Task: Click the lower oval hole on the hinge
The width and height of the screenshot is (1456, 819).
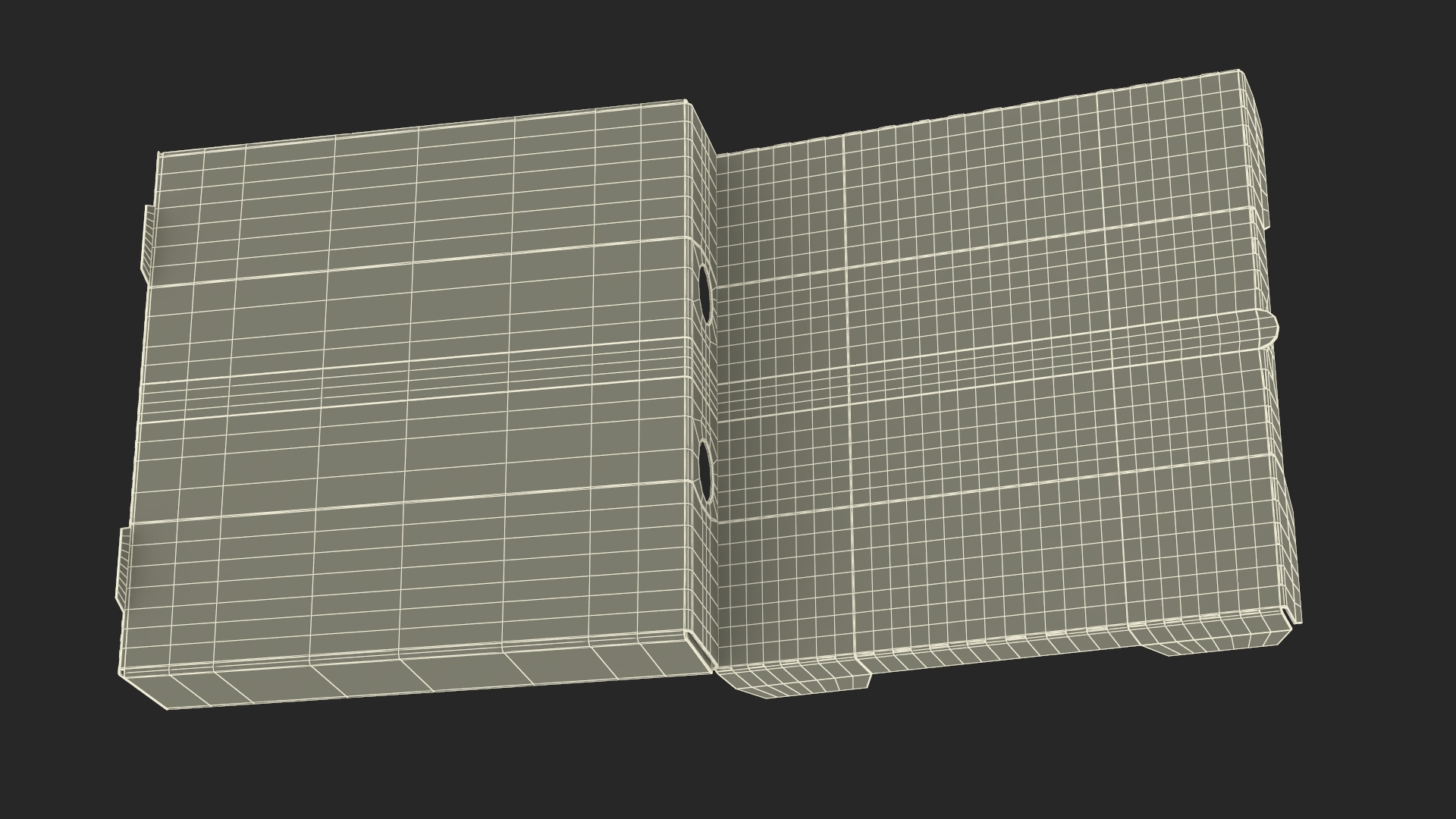Action: 704,472
